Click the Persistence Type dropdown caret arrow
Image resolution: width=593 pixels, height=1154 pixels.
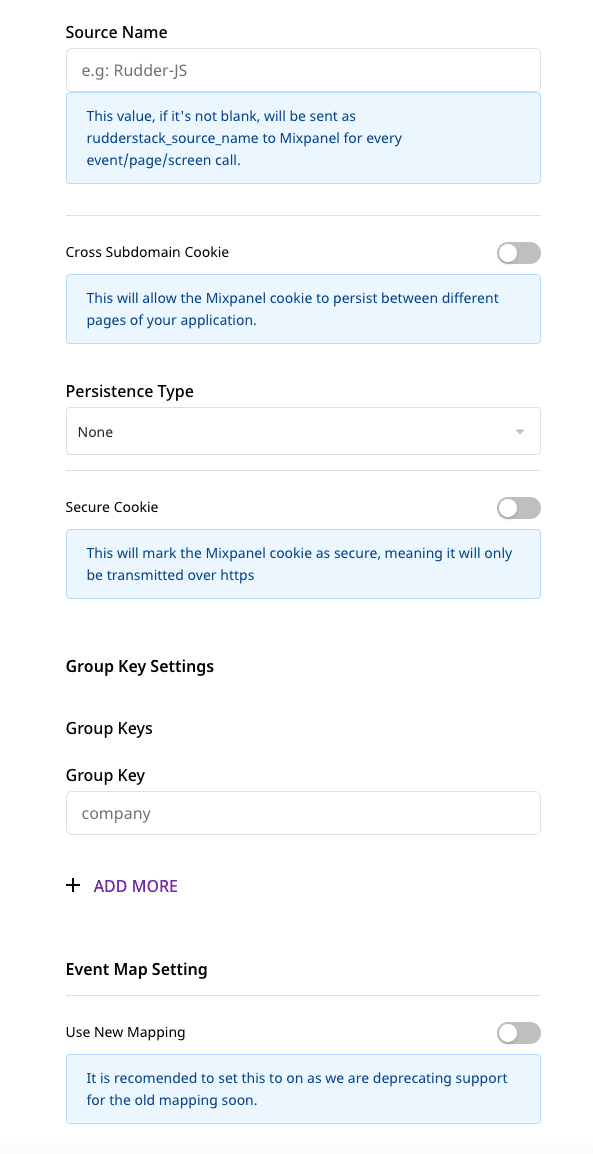pos(520,431)
